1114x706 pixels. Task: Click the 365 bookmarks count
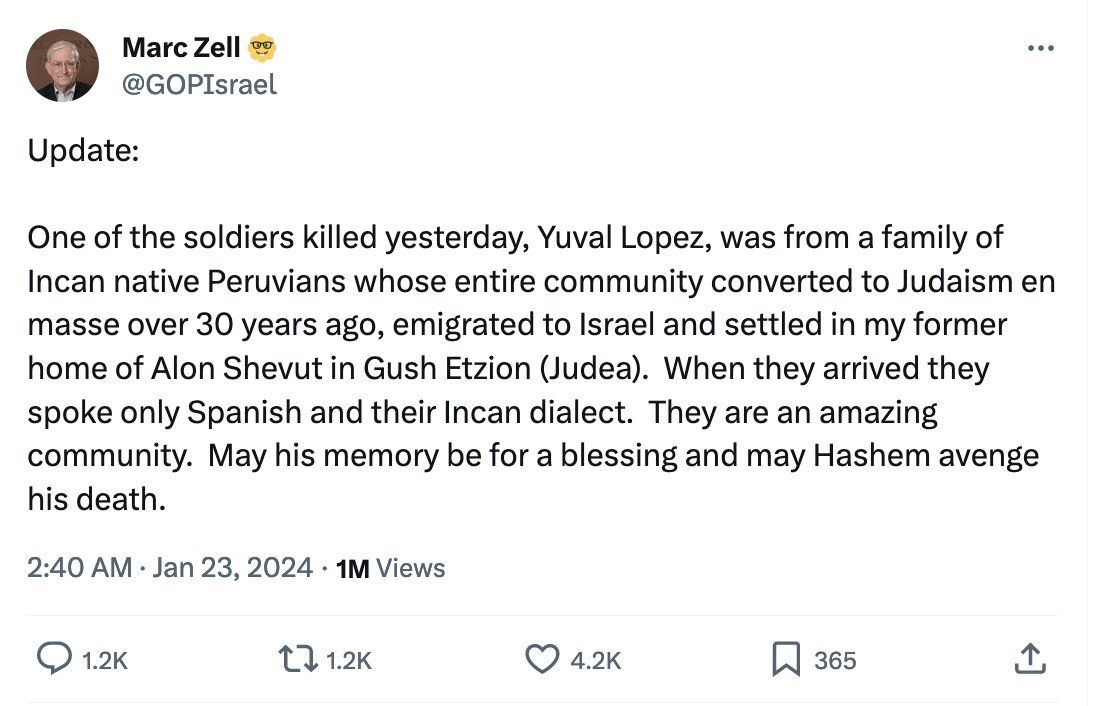835,660
